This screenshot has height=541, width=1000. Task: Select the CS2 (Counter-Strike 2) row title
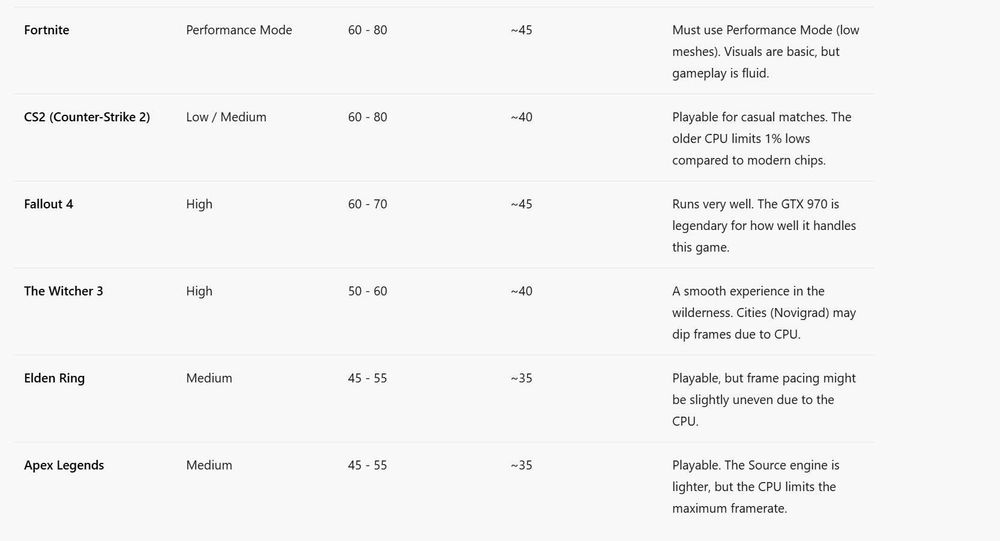[87, 117]
